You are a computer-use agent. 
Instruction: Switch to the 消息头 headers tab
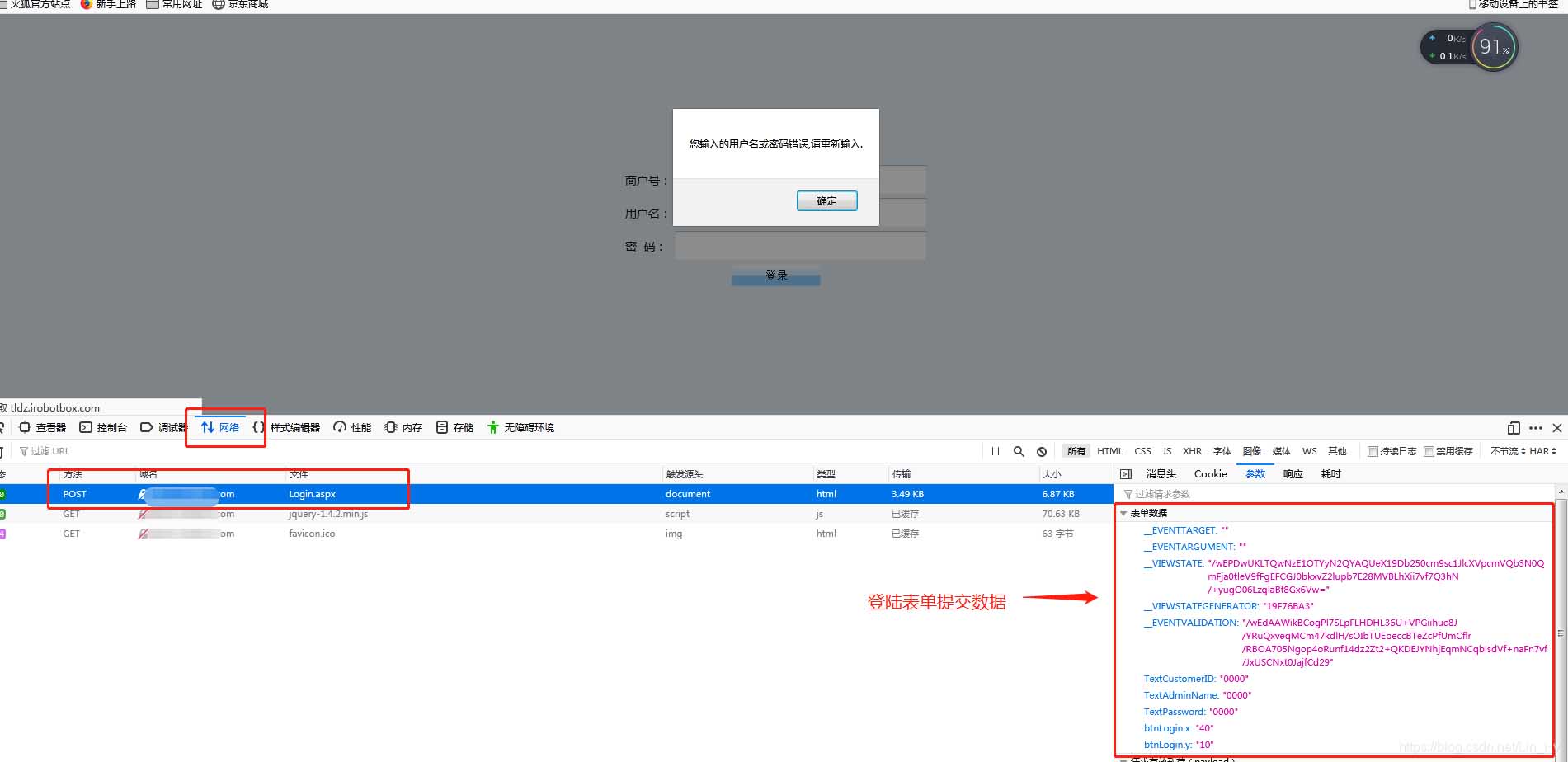pos(1161,474)
